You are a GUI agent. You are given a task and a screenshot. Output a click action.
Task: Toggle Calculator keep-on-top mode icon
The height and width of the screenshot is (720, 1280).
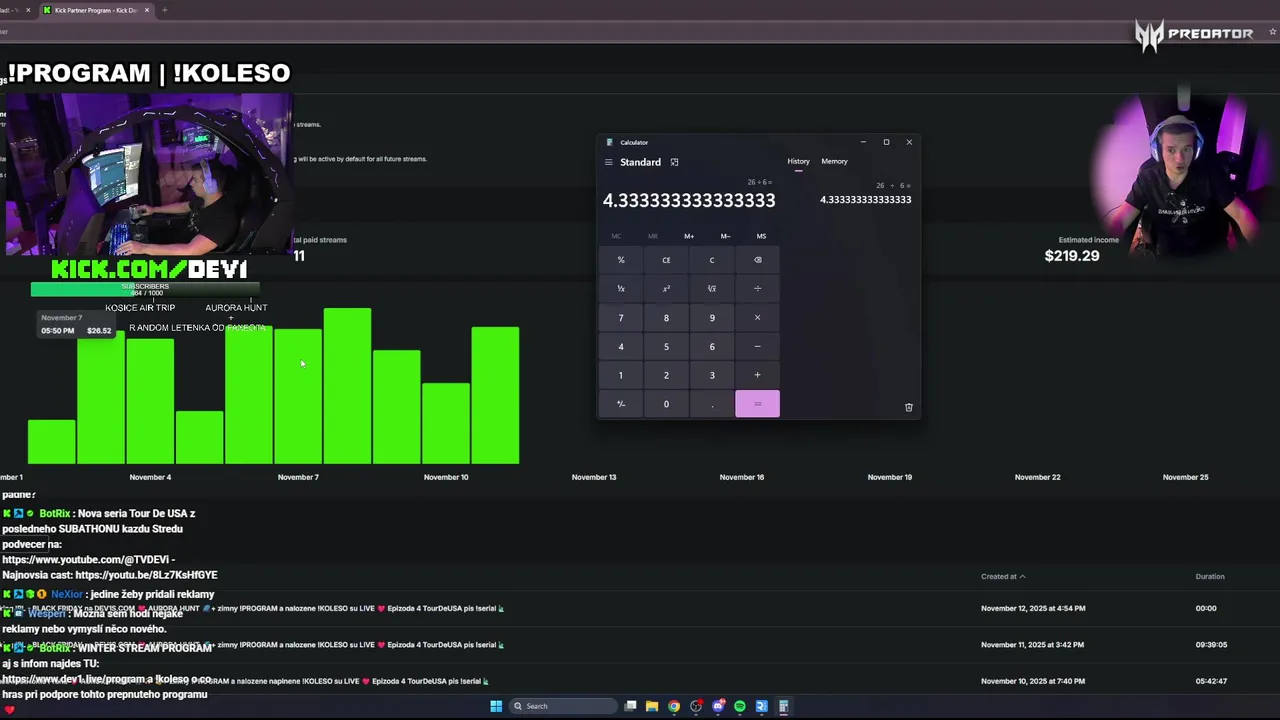click(674, 162)
